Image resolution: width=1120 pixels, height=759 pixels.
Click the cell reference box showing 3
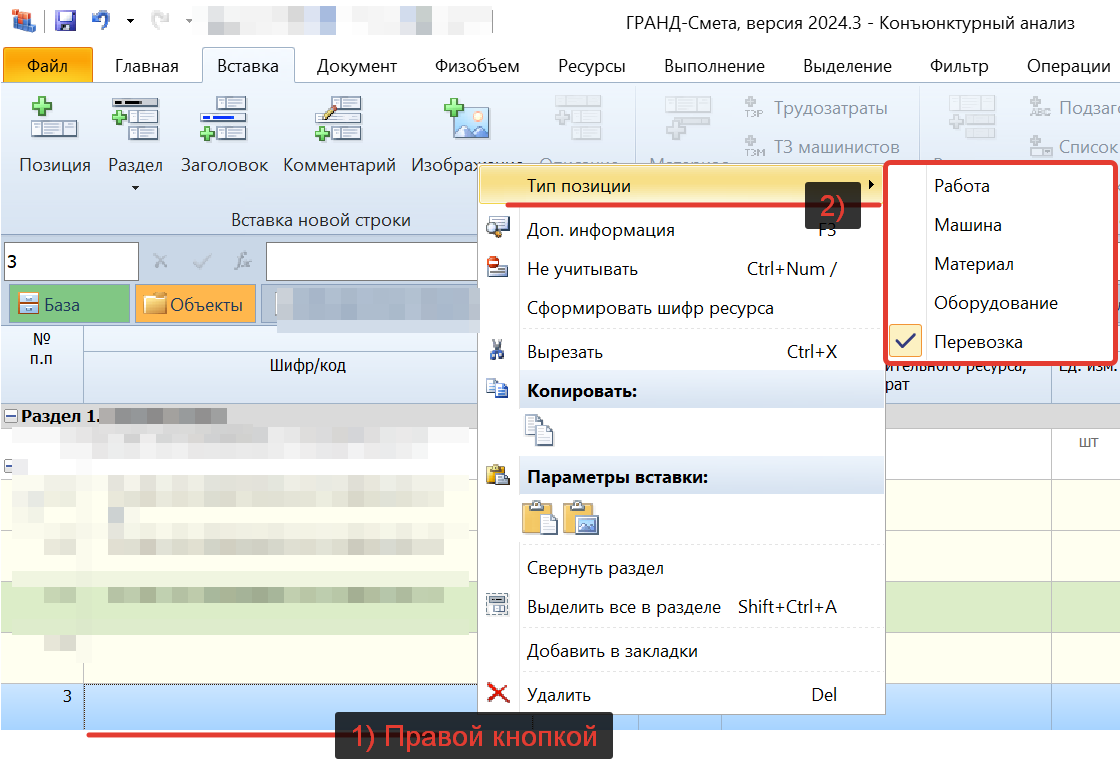pyautogui.click(x=71, y=261)
